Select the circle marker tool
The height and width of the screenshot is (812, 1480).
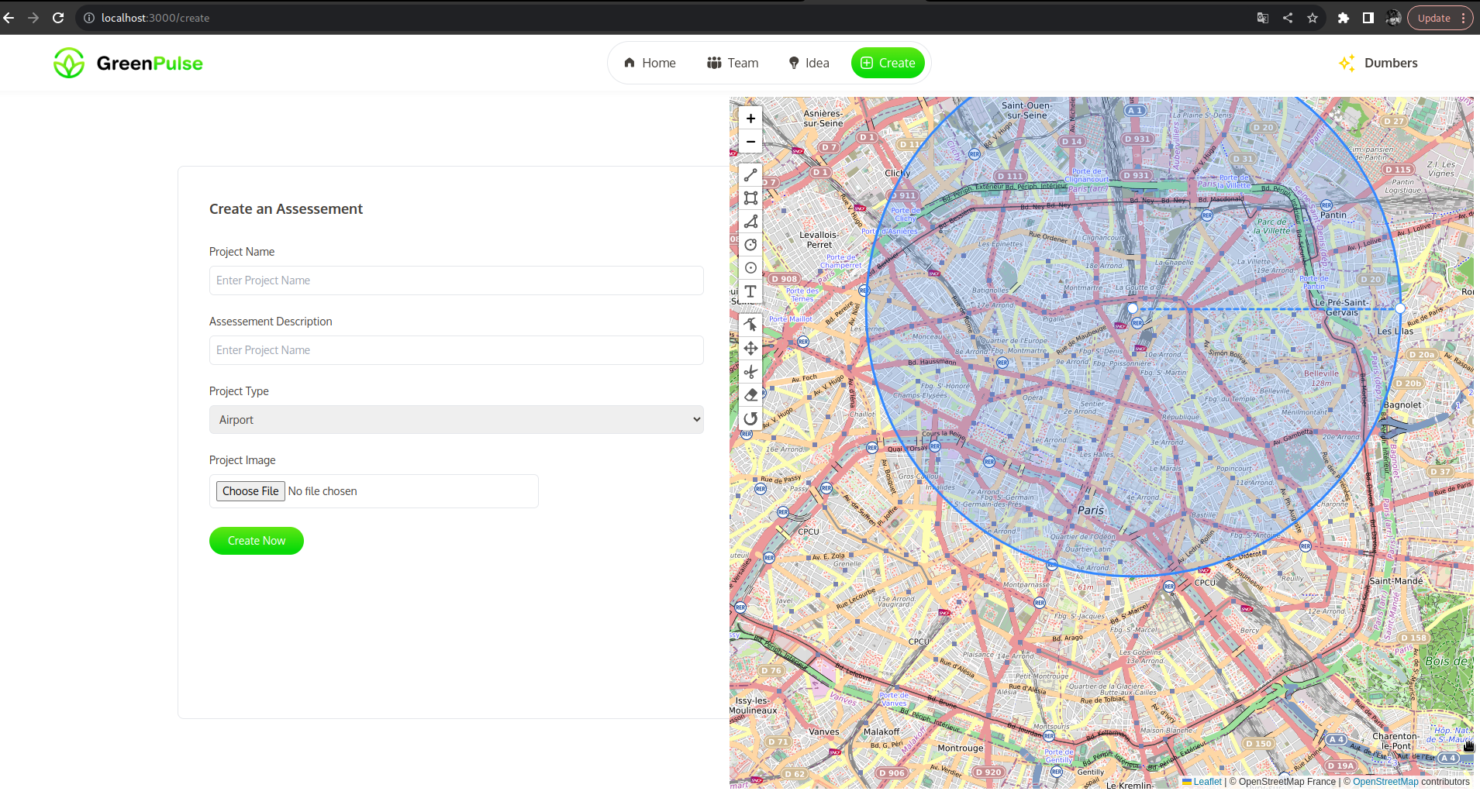click(750, 268)
